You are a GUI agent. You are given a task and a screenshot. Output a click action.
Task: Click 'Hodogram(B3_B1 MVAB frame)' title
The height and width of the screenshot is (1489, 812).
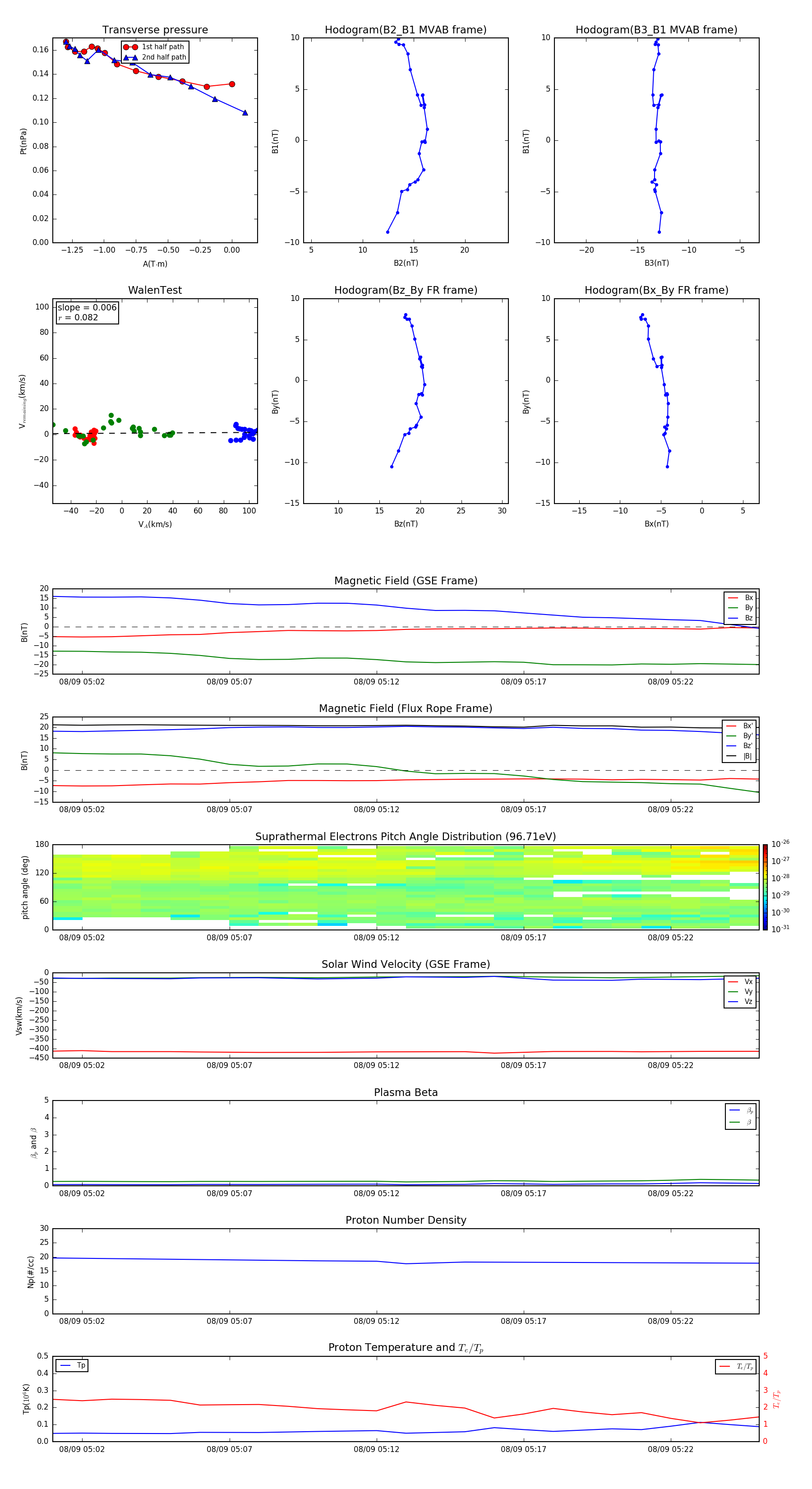(656, 30)
